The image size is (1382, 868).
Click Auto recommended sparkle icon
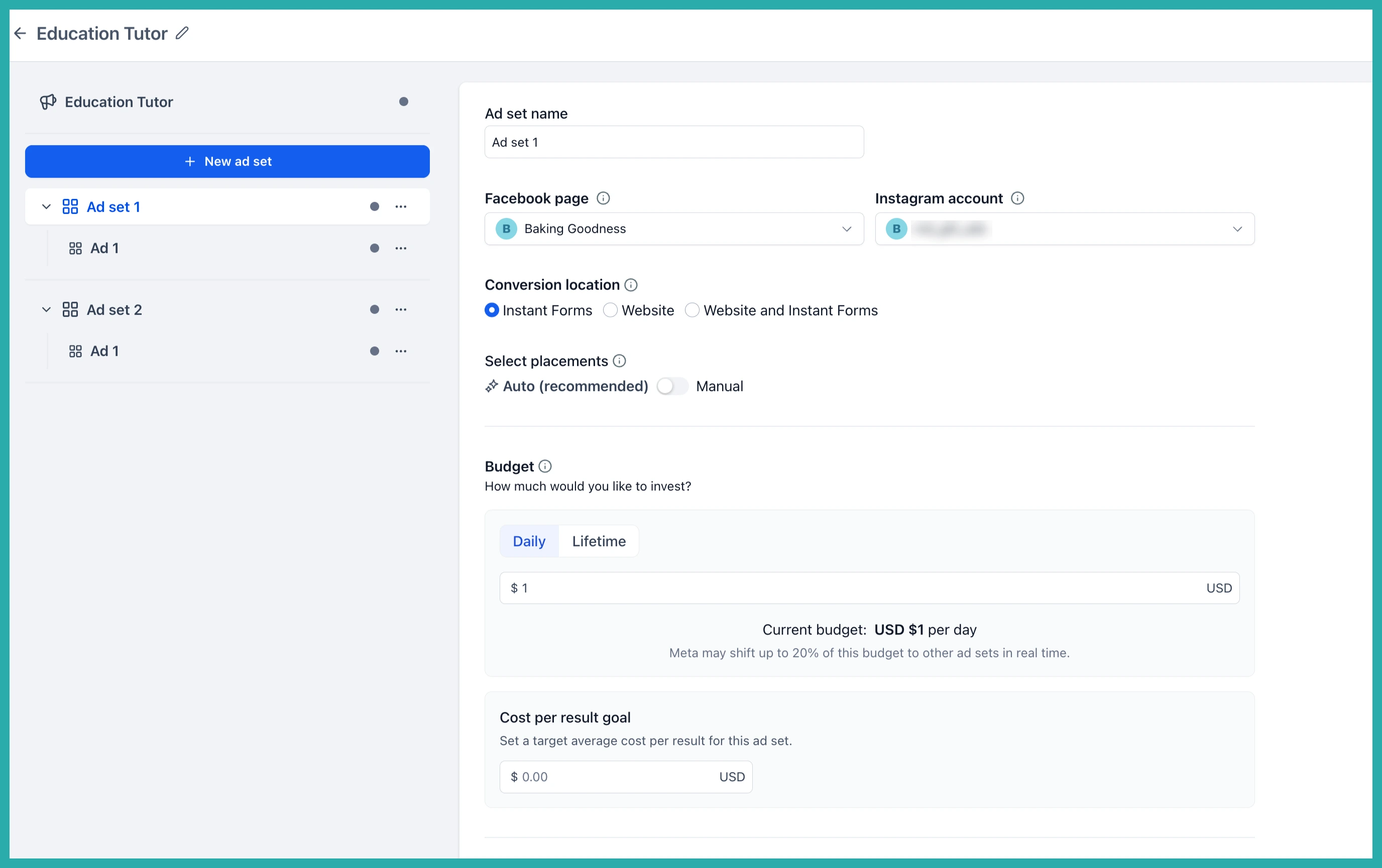pyautogui.click(x=491, y=386)
